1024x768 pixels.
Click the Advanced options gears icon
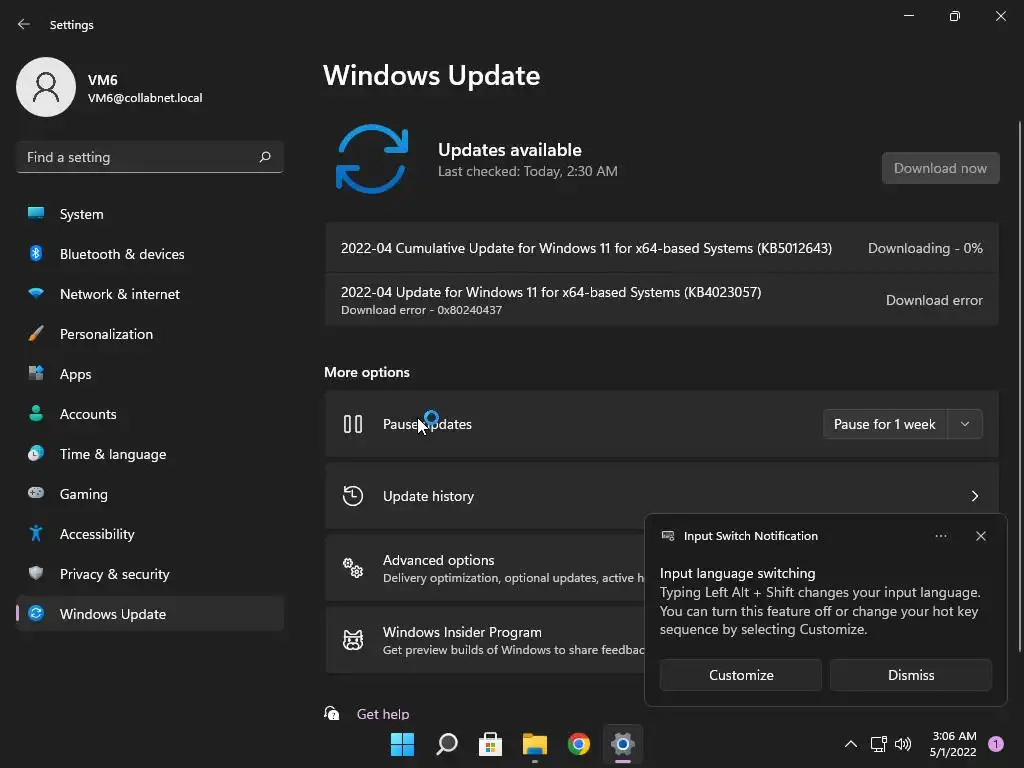[353, 568]
